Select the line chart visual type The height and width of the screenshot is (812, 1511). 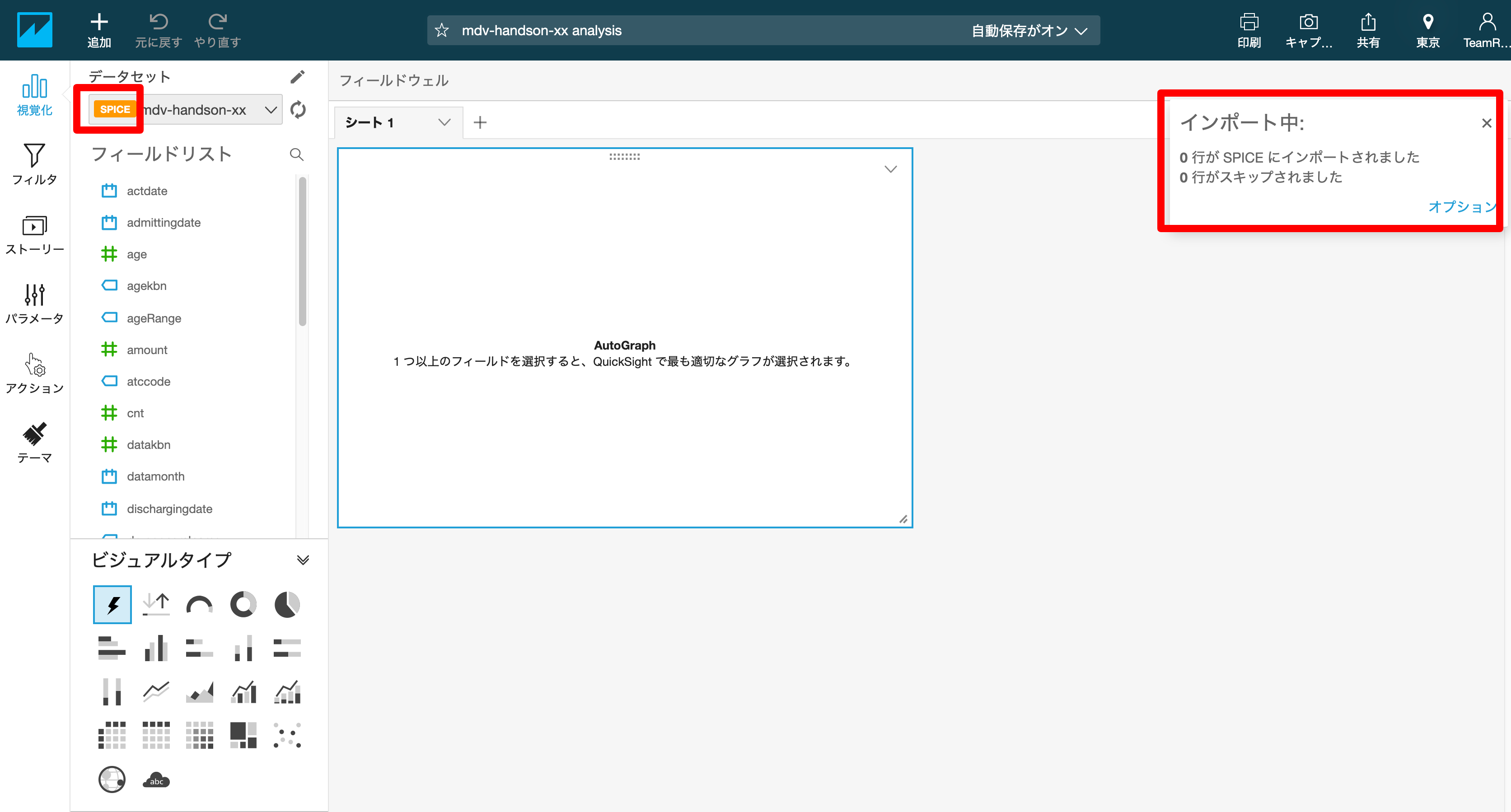pos(156,692)
